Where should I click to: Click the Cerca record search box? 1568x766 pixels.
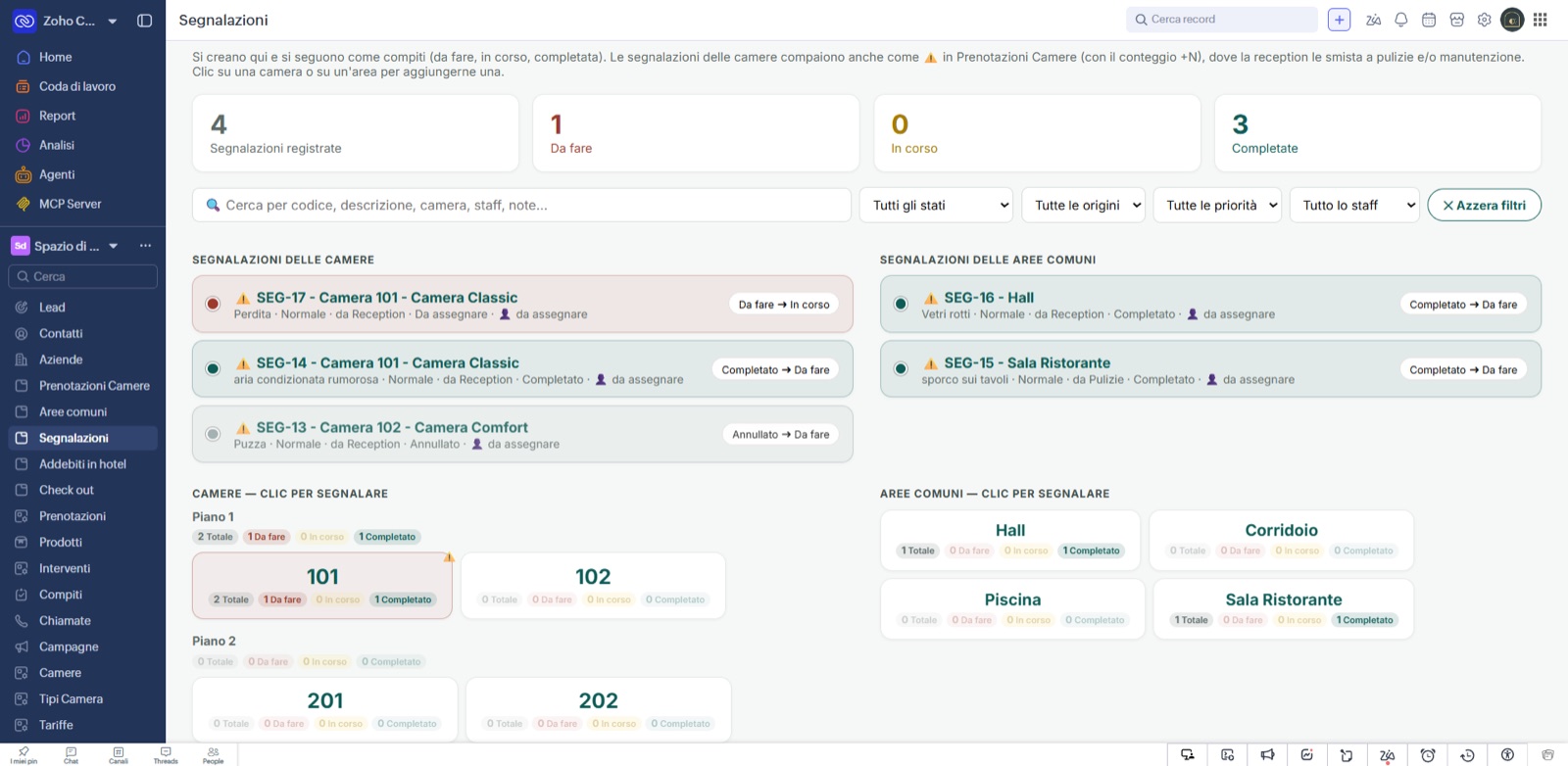(x=1221, y=20)
